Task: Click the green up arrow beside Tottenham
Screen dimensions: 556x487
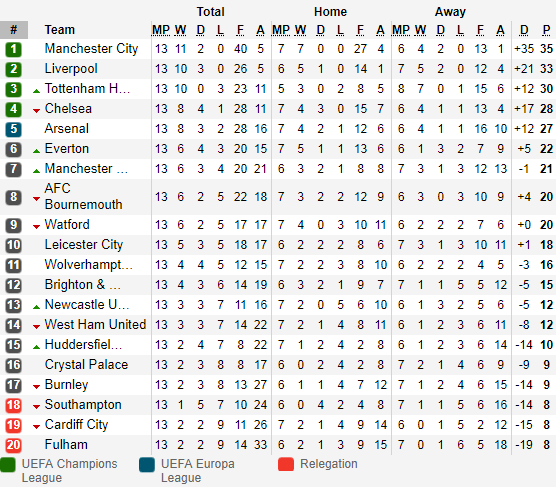Action: coord(36,91)
